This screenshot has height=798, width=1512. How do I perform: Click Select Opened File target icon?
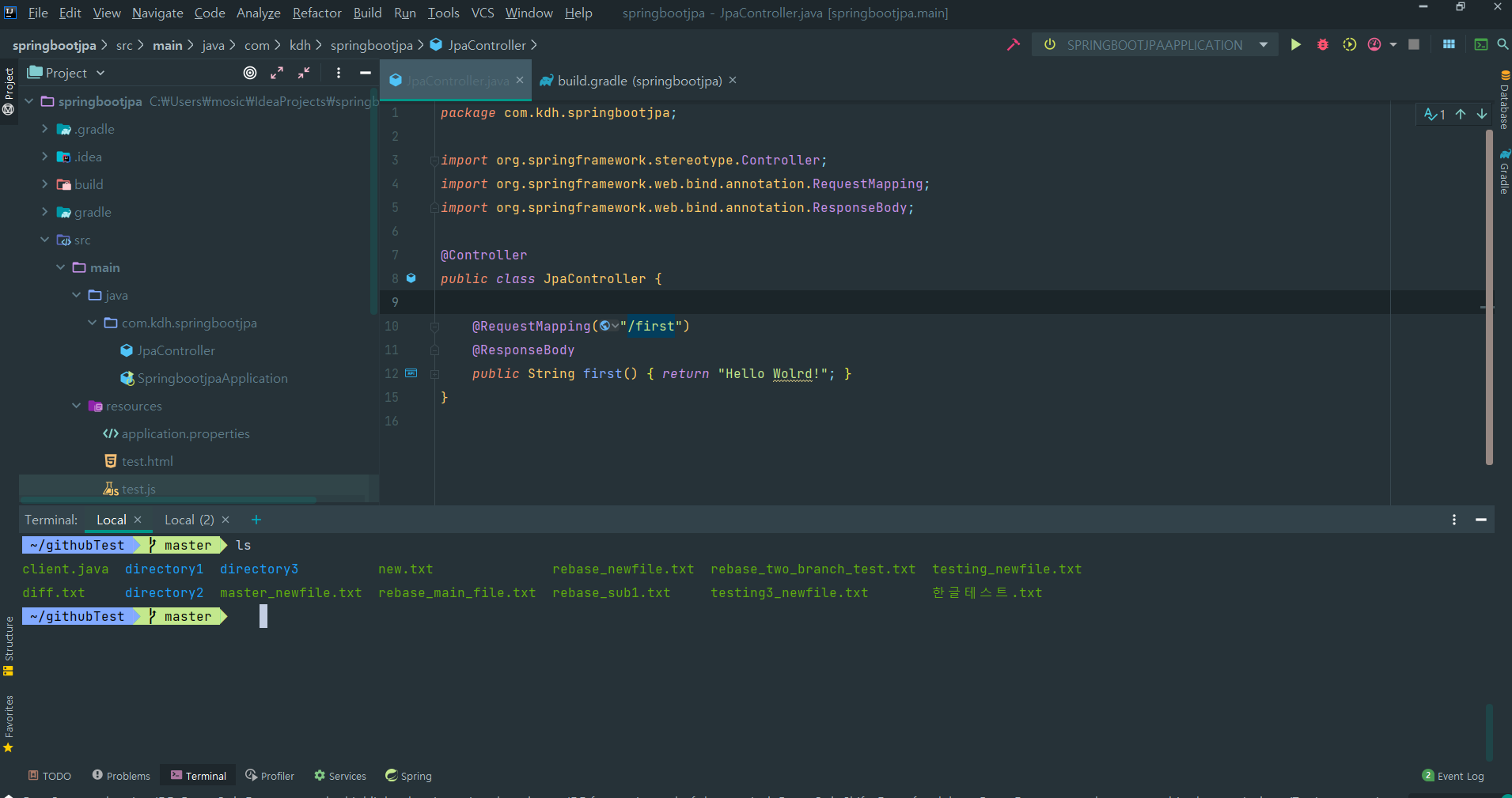[x=250, y=73]
